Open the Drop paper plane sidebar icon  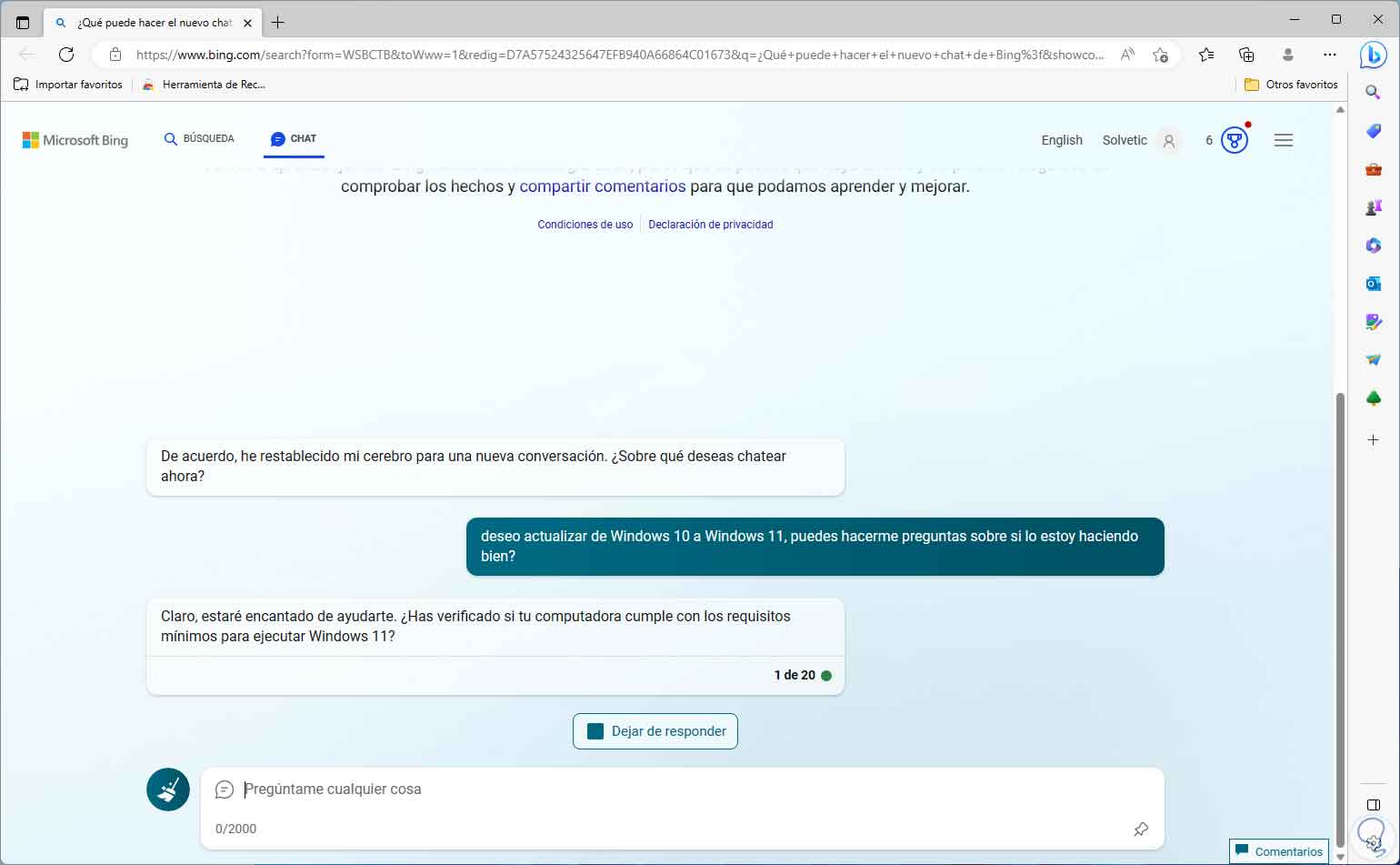pos(1374,360)
